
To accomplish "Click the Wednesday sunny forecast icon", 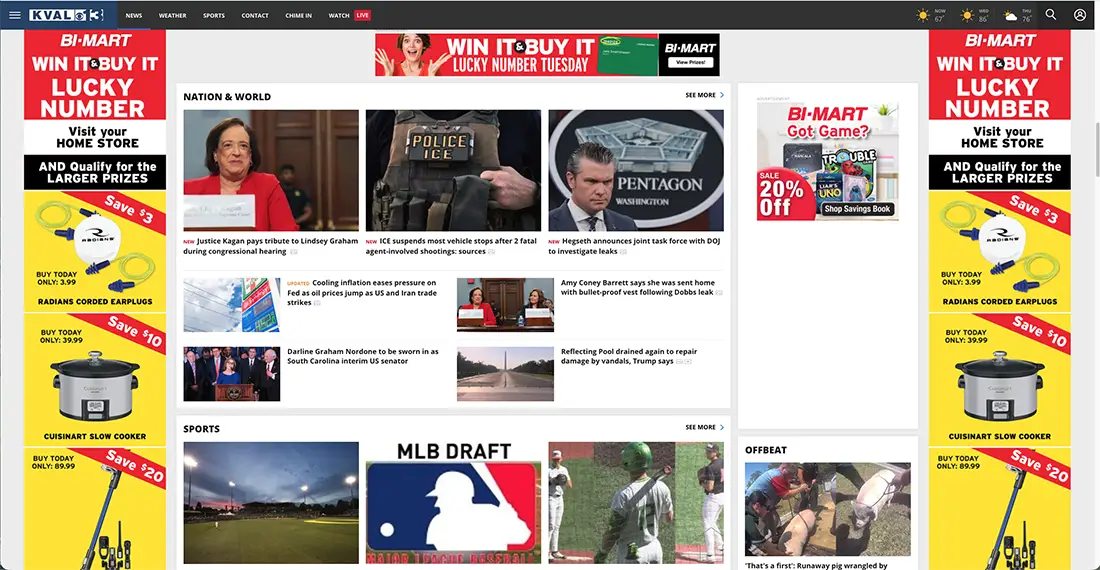I will pyautogui.click(x=967, y=15).
